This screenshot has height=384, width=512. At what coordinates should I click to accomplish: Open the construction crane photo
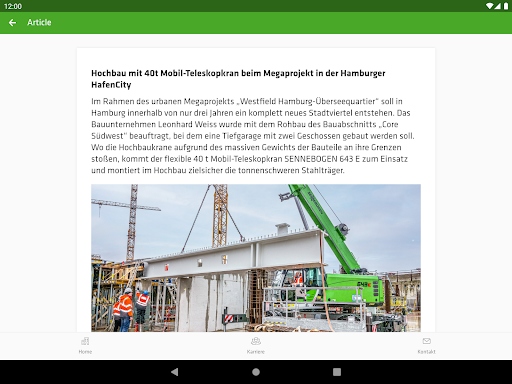[256, 258]
